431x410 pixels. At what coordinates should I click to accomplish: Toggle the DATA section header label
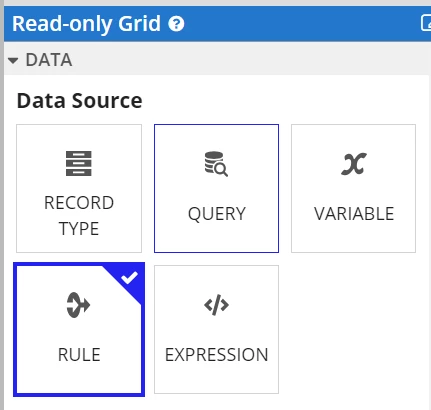point(49,60)
